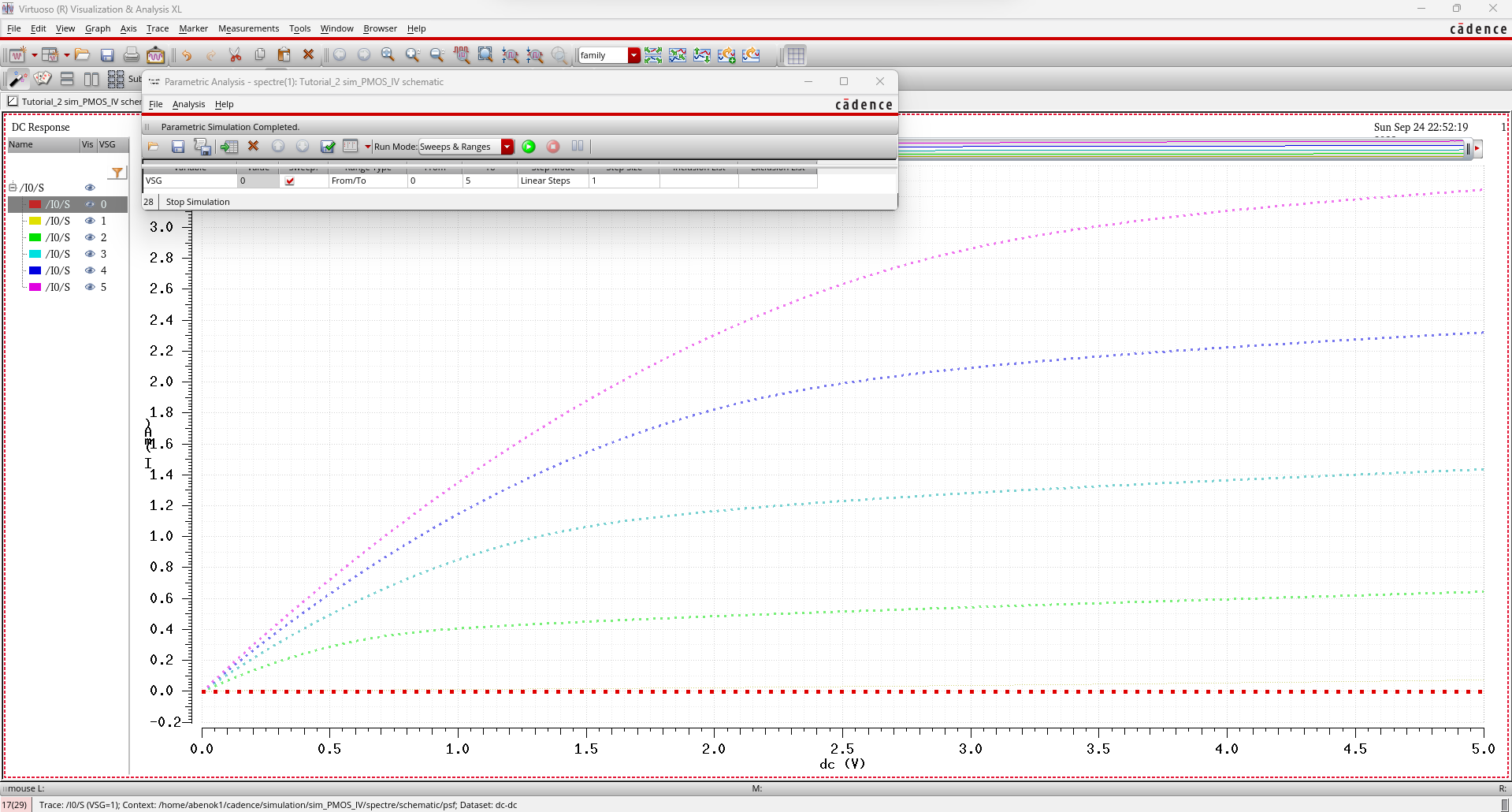
Task: Open the family plot mode dropdown
Action: 633,55
